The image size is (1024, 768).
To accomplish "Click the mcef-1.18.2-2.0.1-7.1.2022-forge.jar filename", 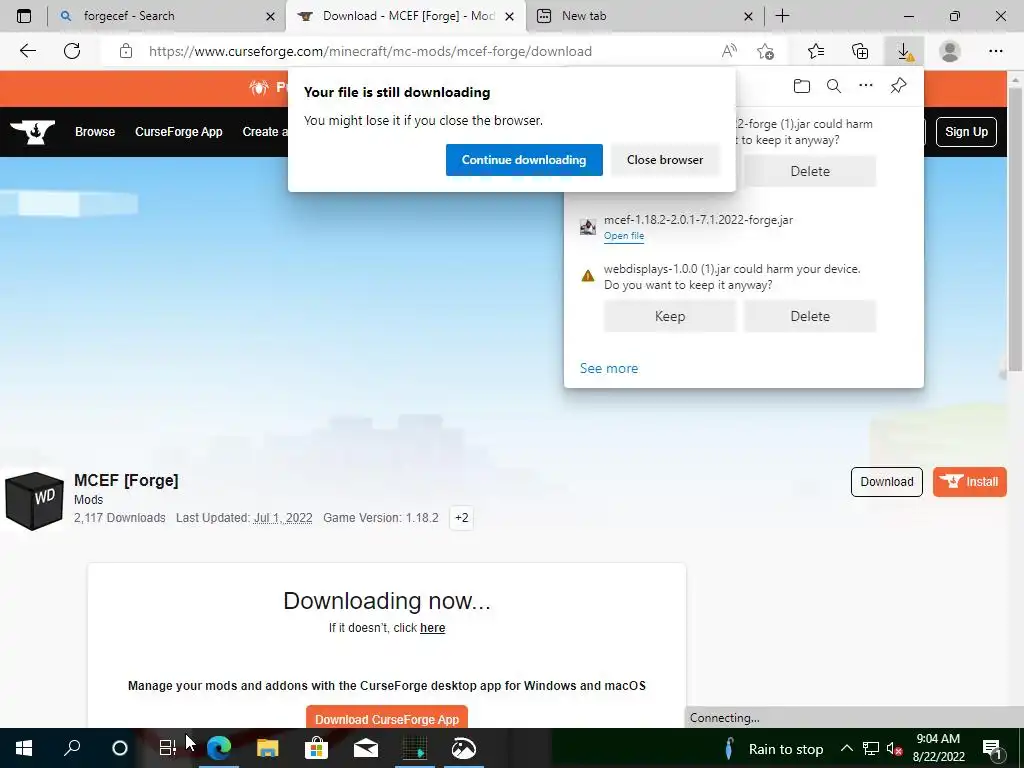I will tap(698, 220).
